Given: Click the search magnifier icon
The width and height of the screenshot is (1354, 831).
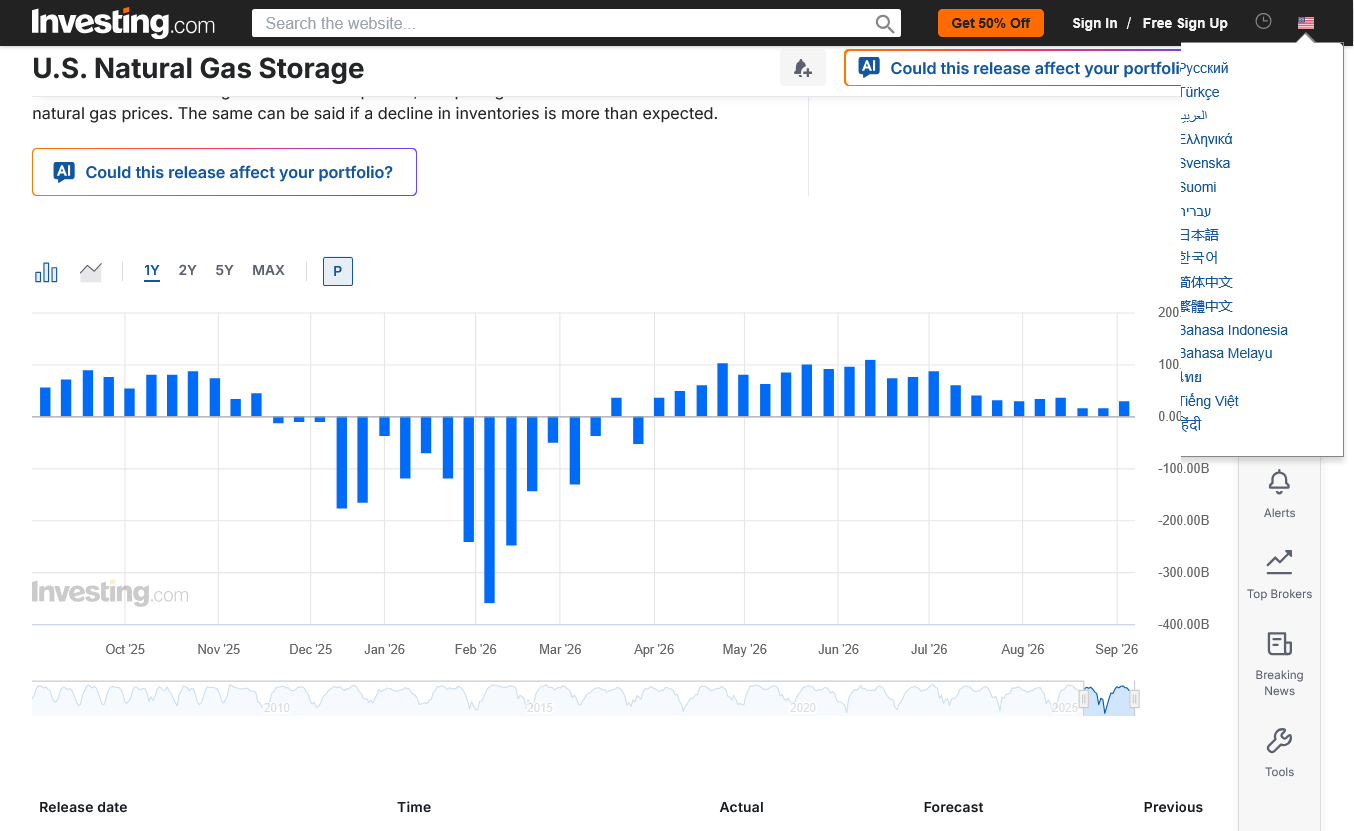Looking at the screenshot, I should click(885, 24).
